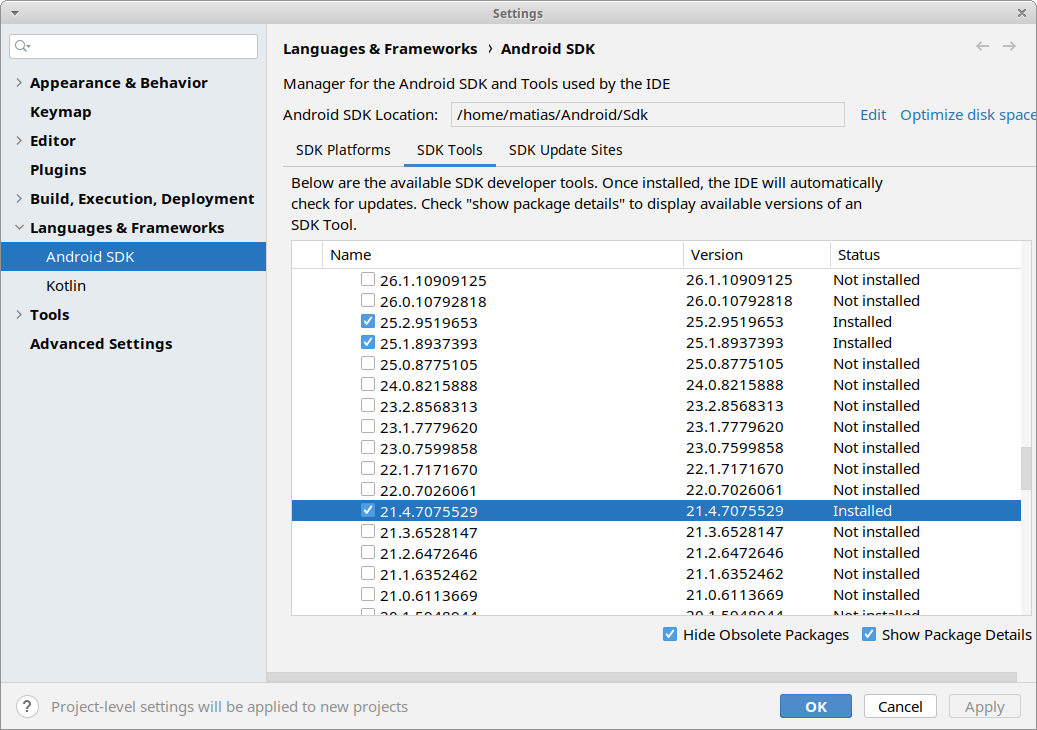Open the window menu in title bar
The image size is (1037, 730).
point(14,13)
